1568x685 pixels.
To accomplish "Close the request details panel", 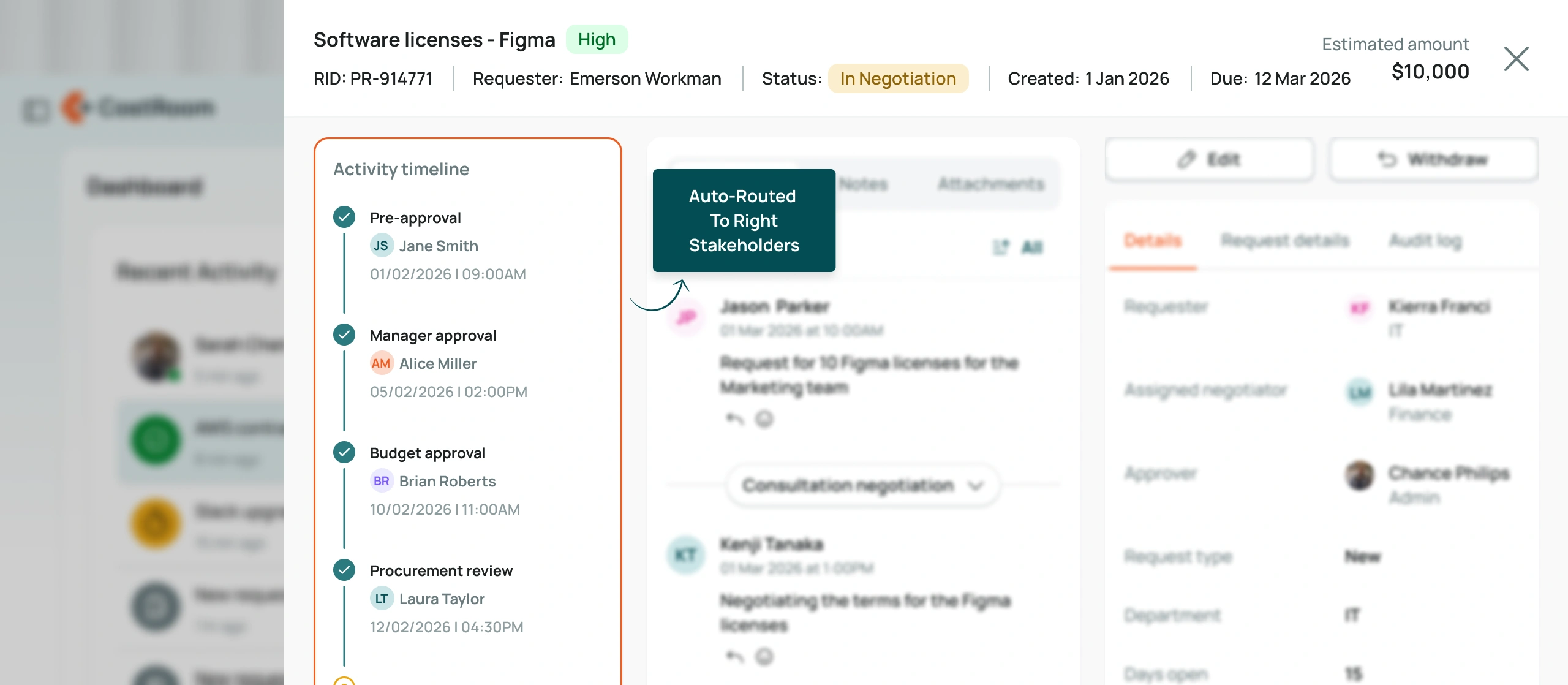I will [x=1516, y=59].
